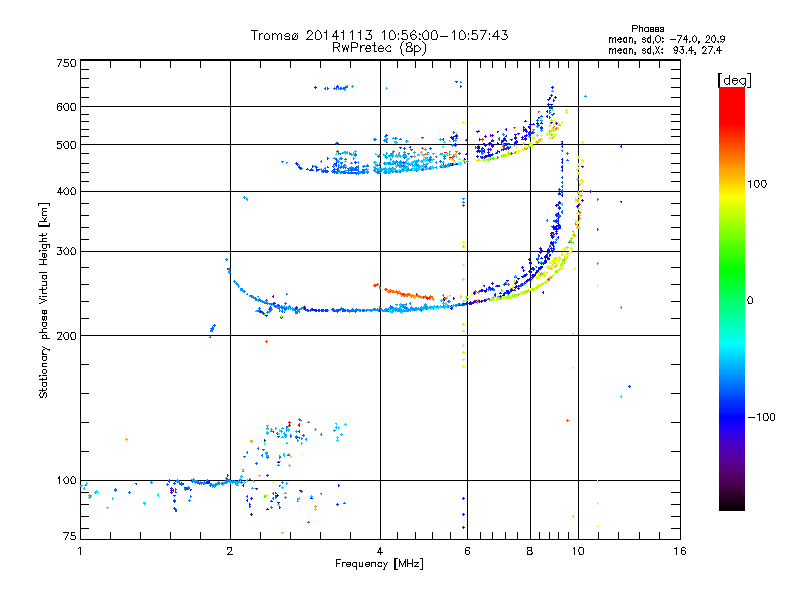Click the black bottom of the phase colorbar
The height and width of the screenshot is (600, 800).
(x=732, y=503)
